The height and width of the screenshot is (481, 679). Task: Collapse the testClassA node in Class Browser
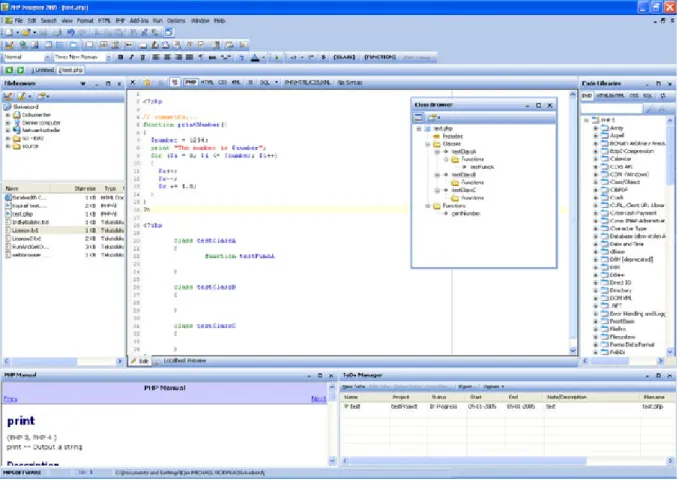437,152
